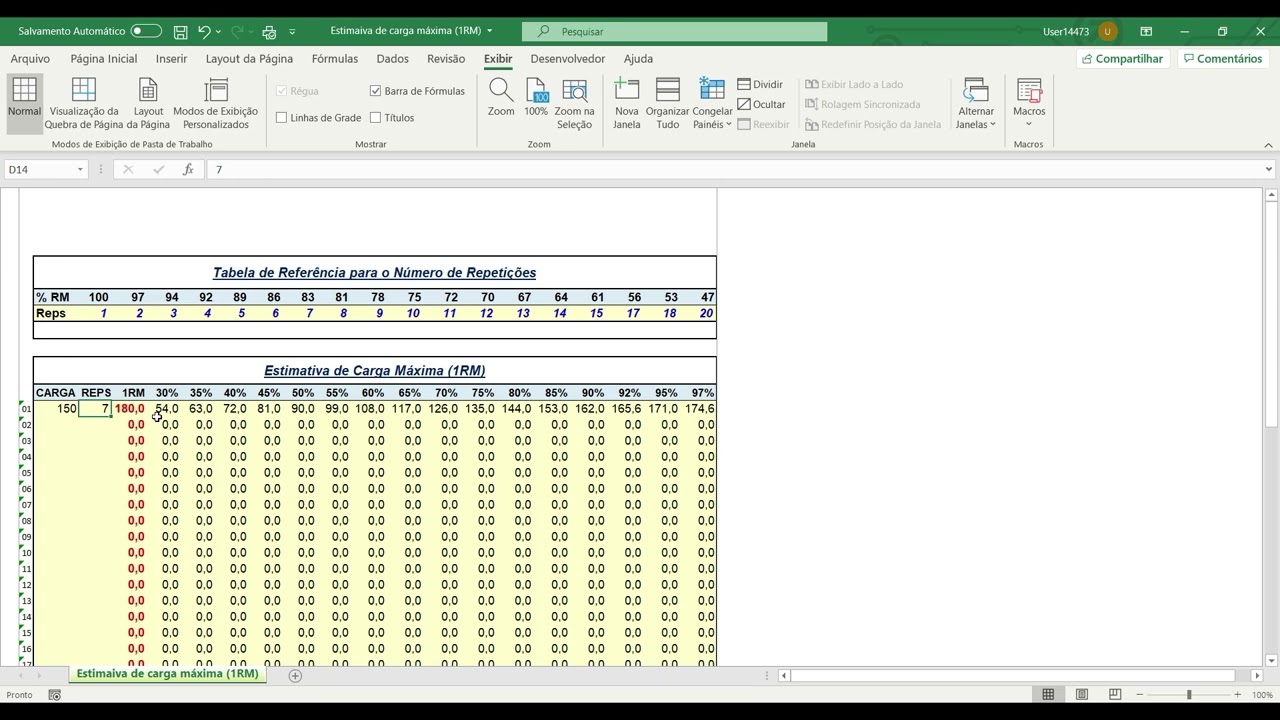Click the Print Preview quick access icon
The image size is (1280, 720).
tap(269, 32)
